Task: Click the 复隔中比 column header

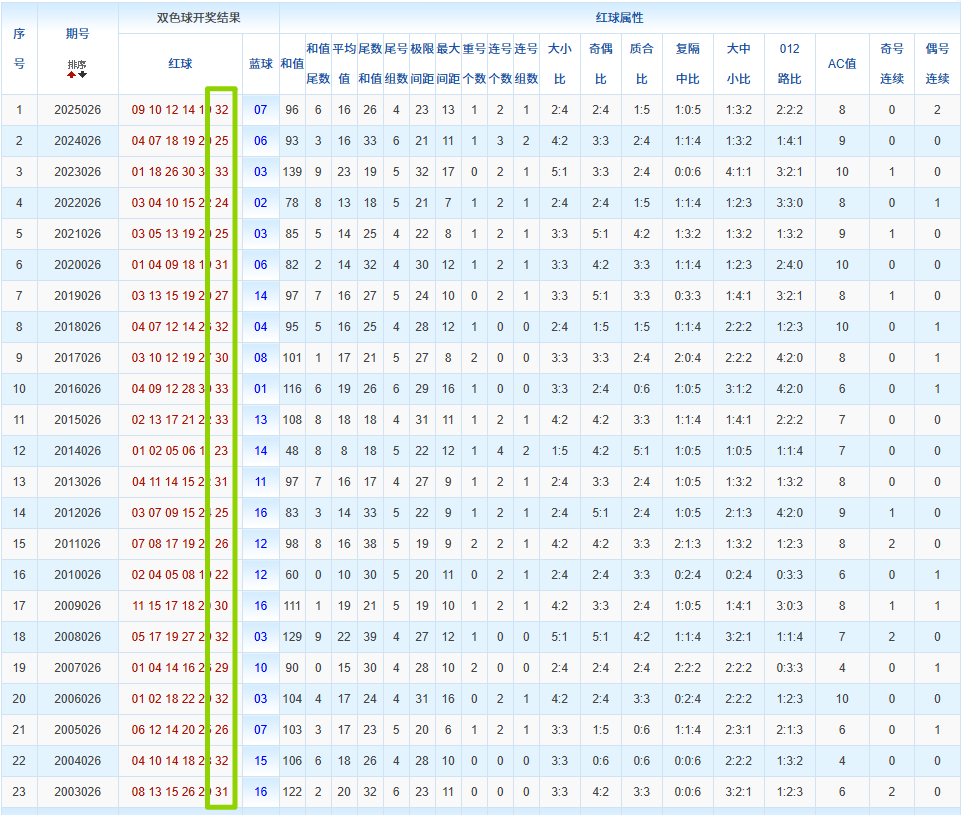Action: (x=688, y=63)
